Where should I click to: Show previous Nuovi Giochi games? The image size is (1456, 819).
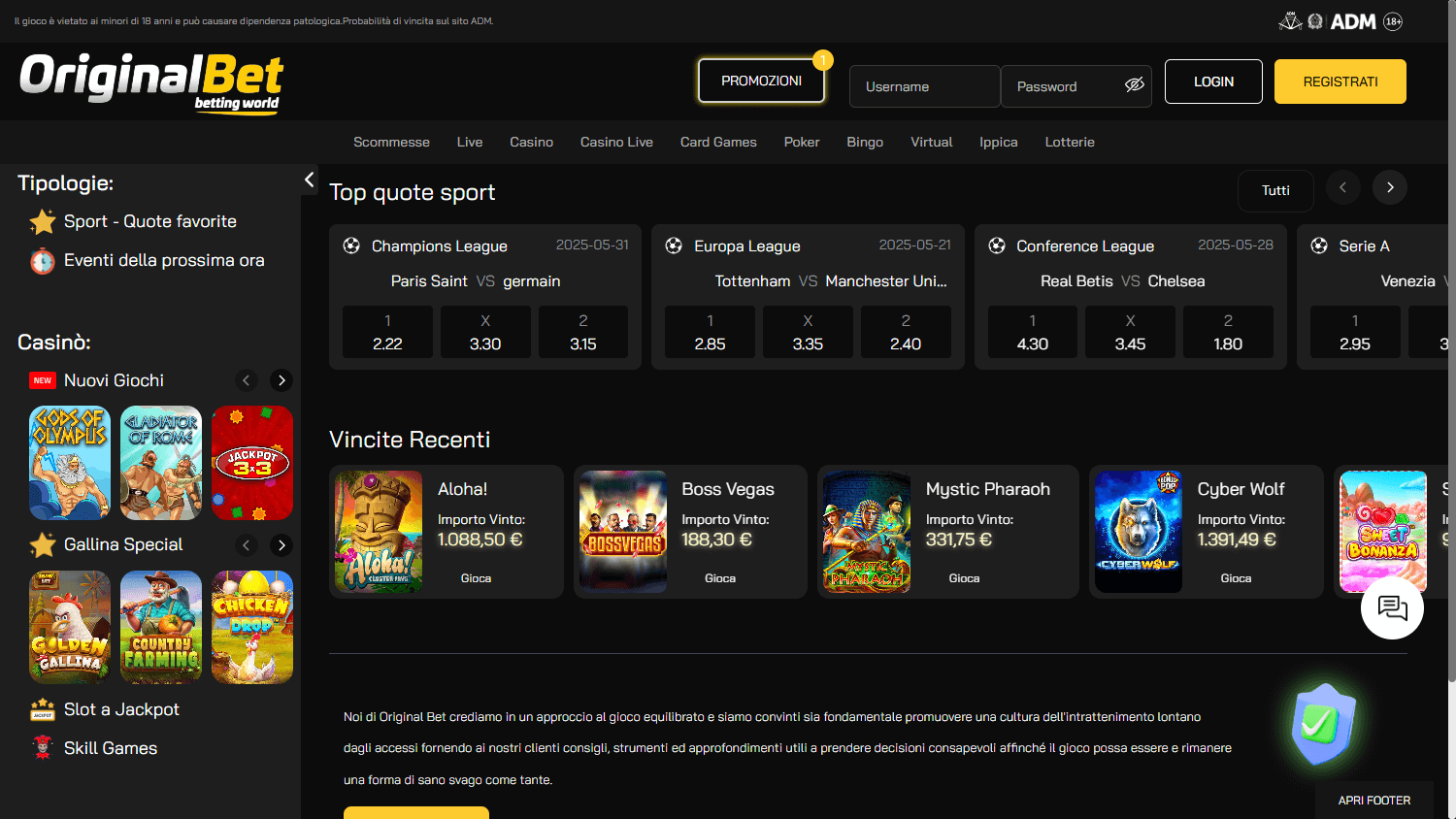[x=247, y=380]
